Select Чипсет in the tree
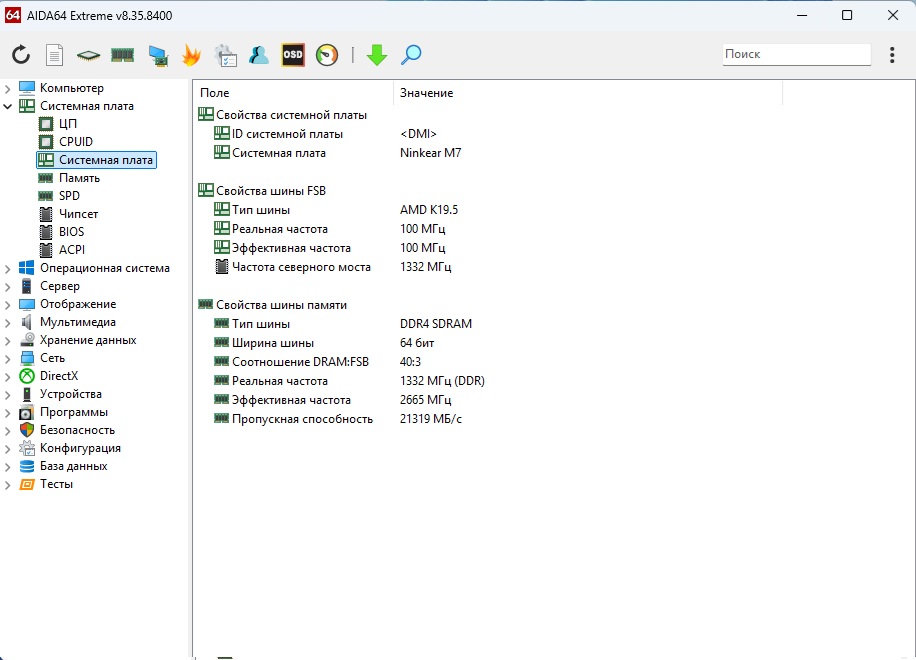 point(78,214)
